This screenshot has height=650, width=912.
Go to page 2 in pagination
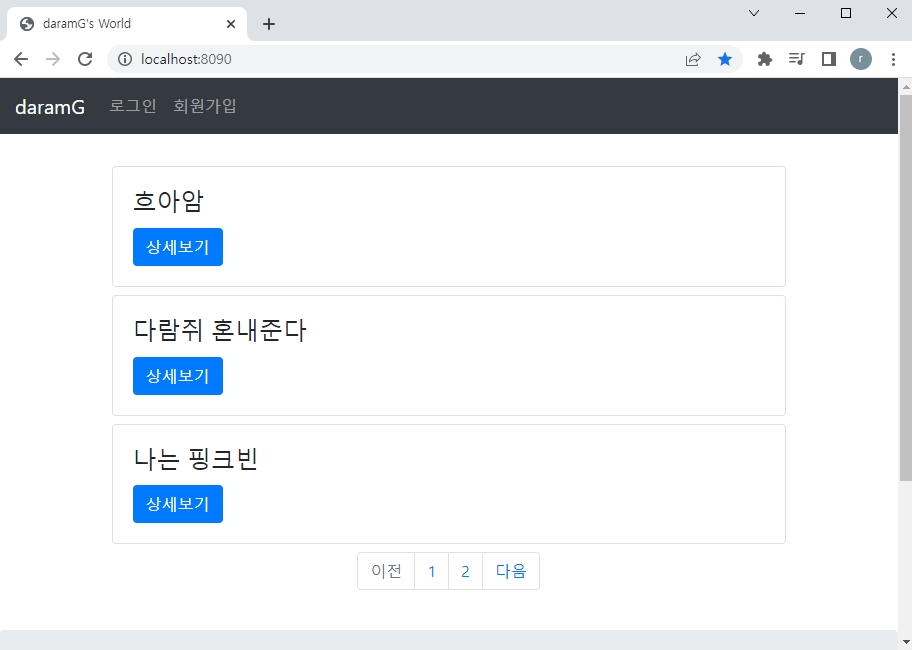click(465, 571)
